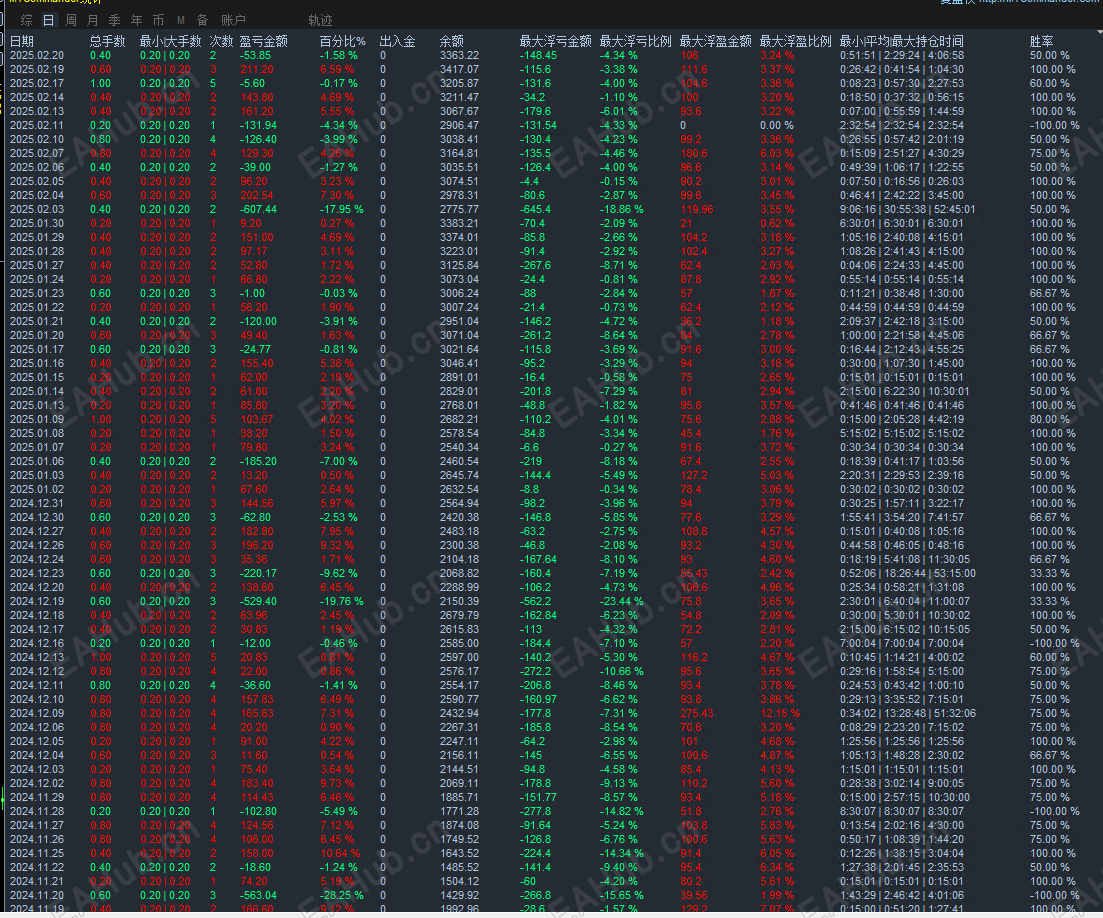Click holding time 9:06:16 | 30:55:38 | 52:45:01
Screen dimensions: 1103x918
coord(907,210)
